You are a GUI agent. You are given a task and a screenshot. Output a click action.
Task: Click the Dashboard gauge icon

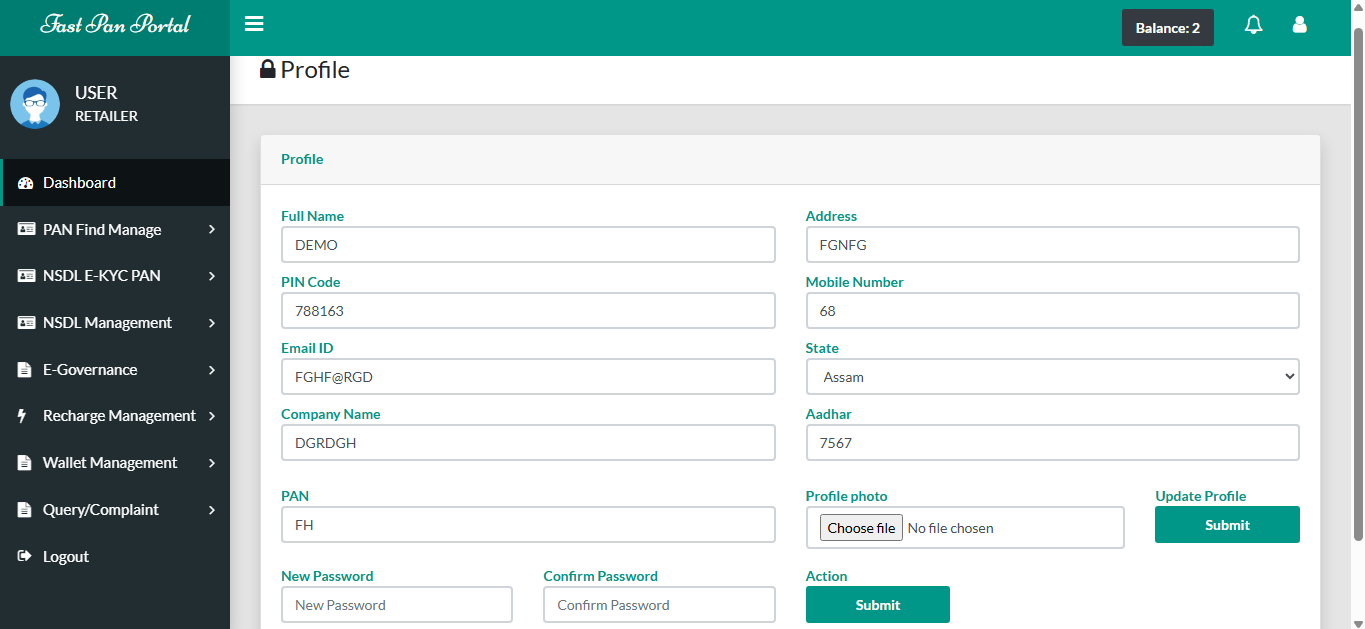coord(26,183)
